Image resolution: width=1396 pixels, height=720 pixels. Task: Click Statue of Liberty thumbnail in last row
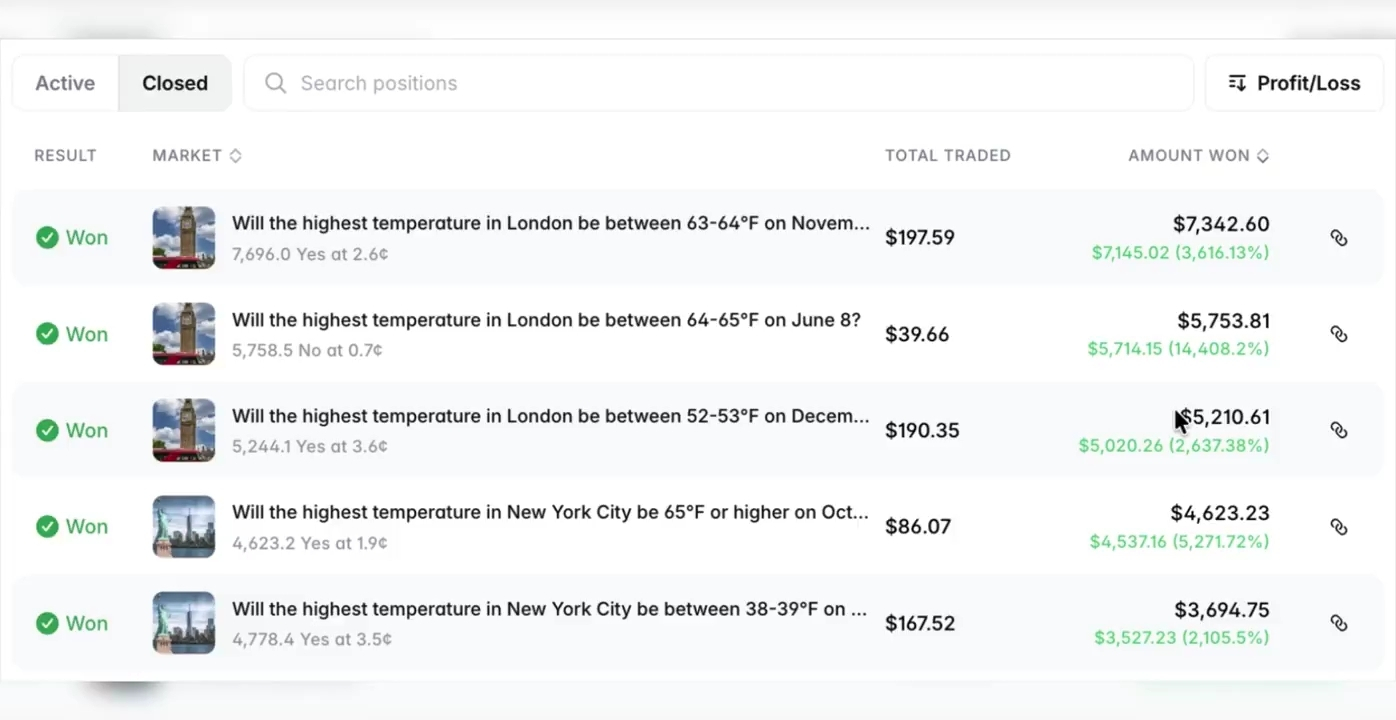(x=184, y=623)
